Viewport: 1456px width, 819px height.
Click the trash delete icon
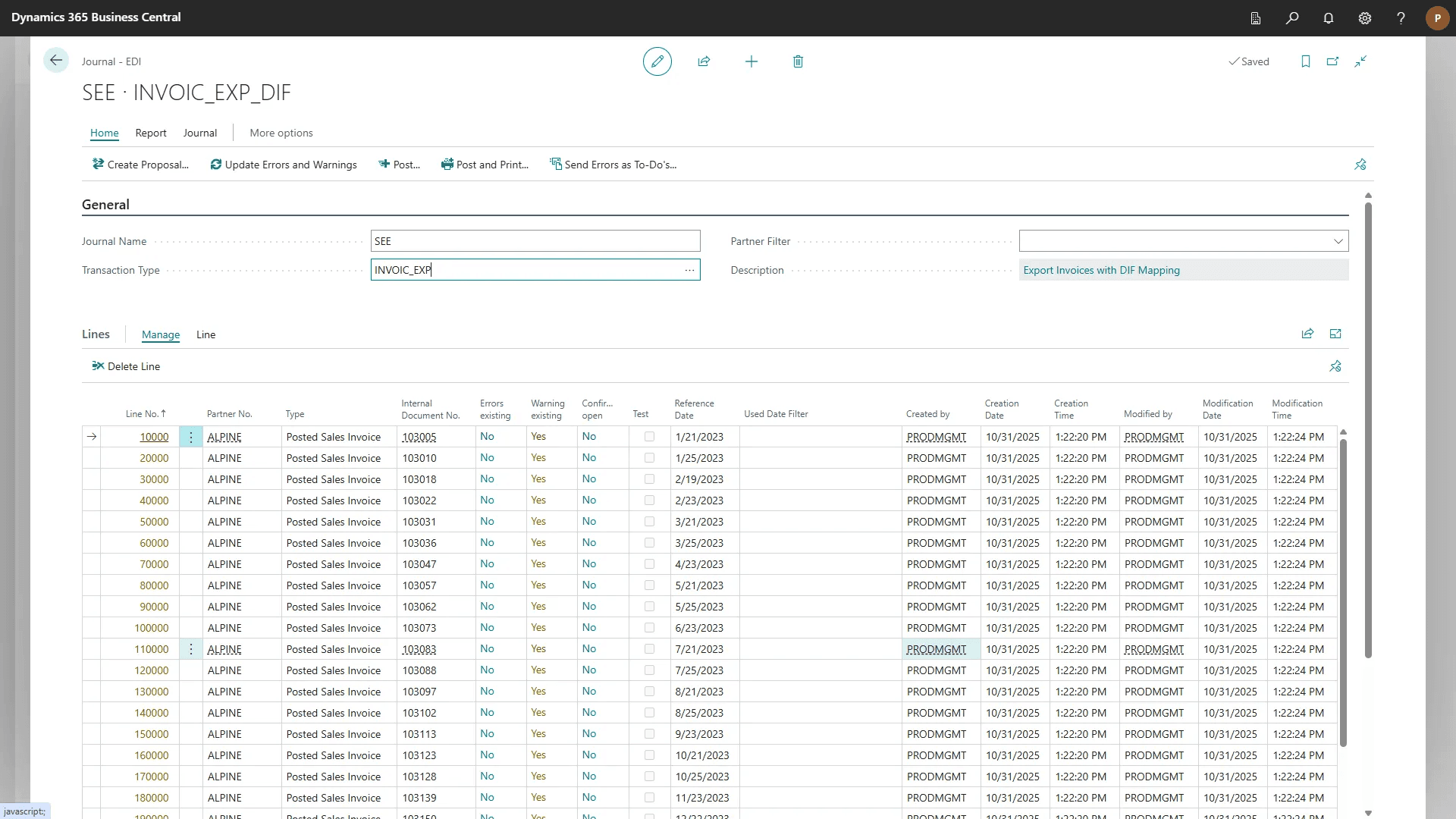click(x=798, y=61)
